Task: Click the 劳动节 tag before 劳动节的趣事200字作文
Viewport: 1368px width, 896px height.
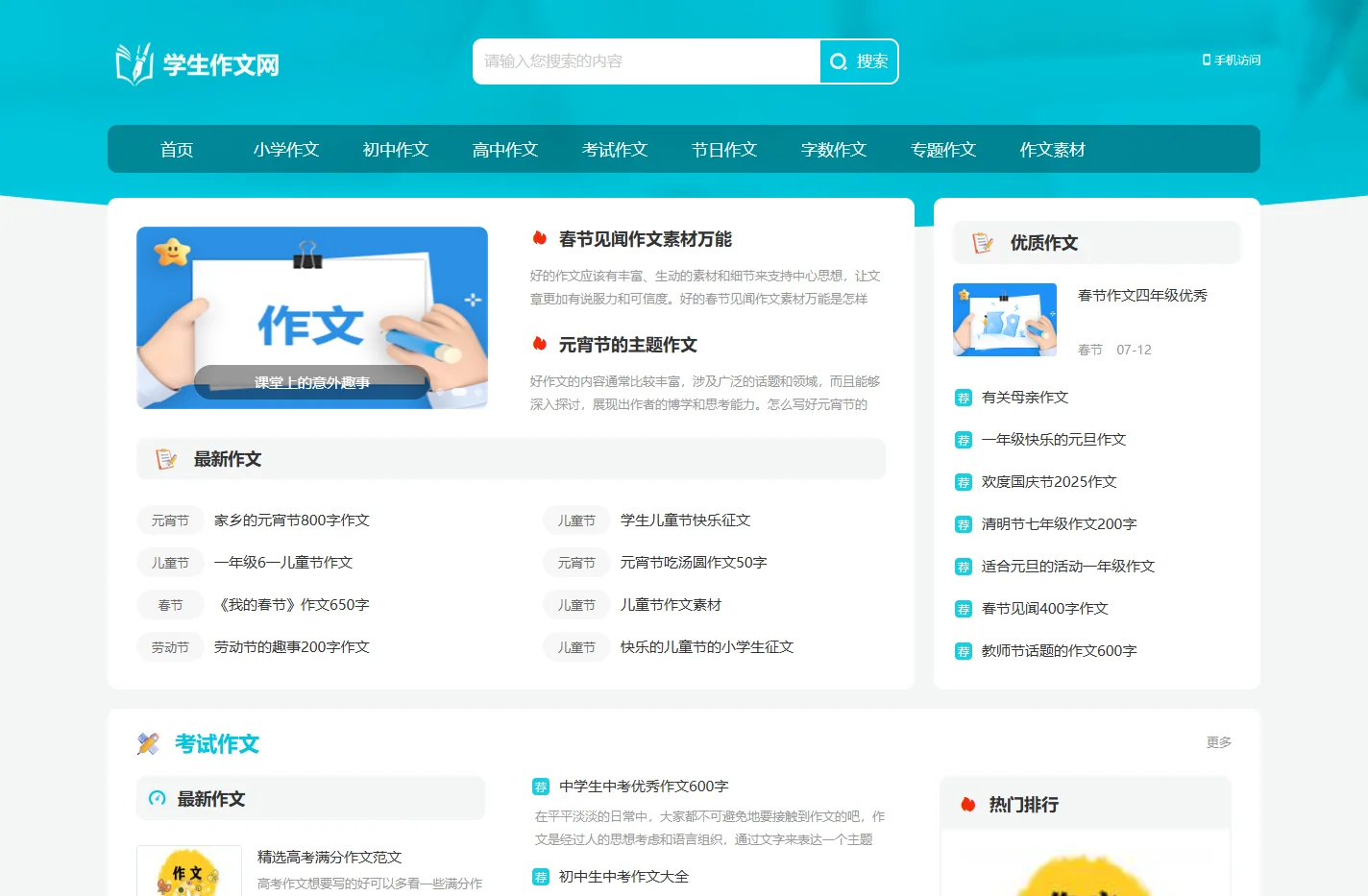Action: (x=170, y=647)
